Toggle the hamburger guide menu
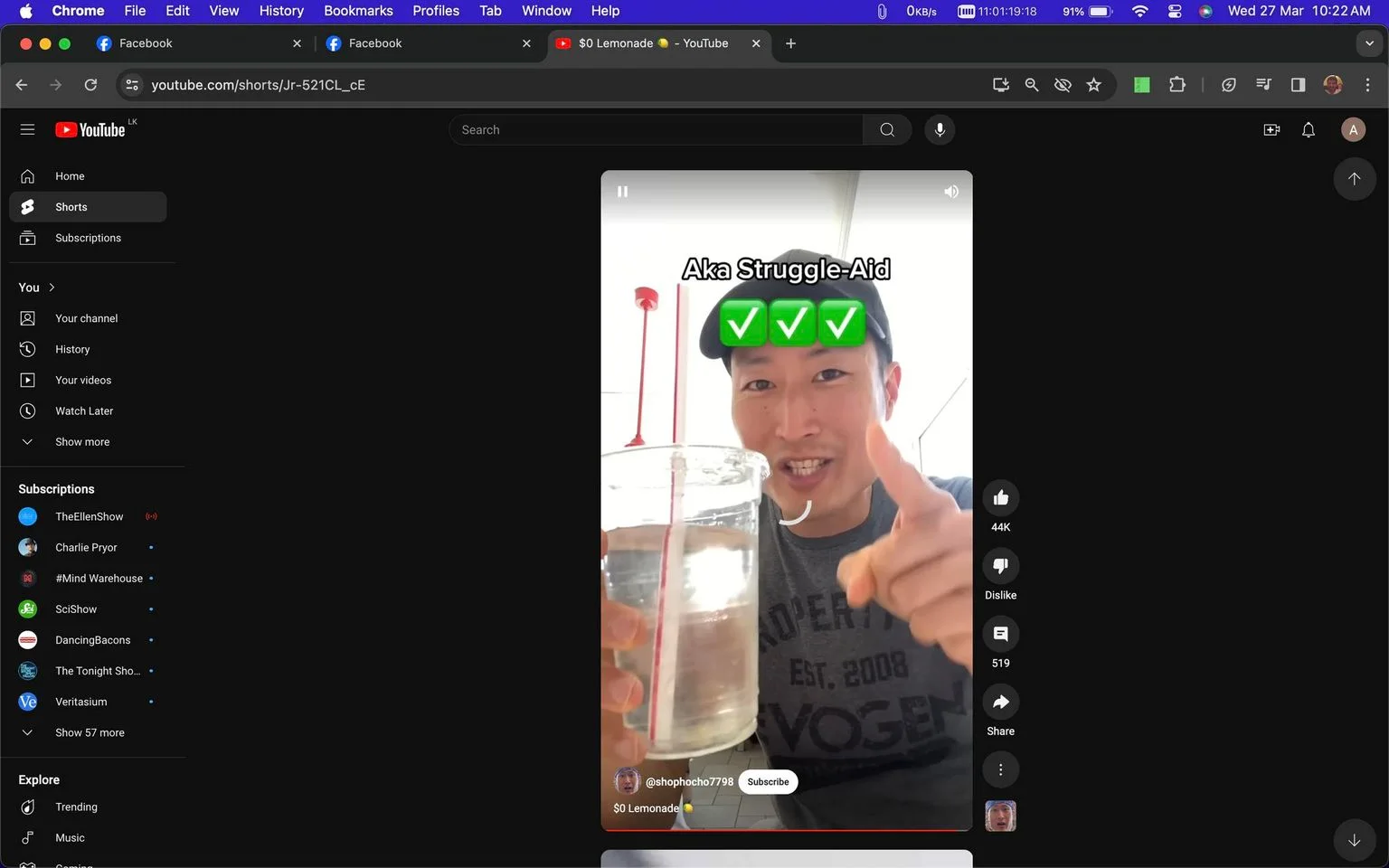 pyautogui.click(x=27, y=129)
